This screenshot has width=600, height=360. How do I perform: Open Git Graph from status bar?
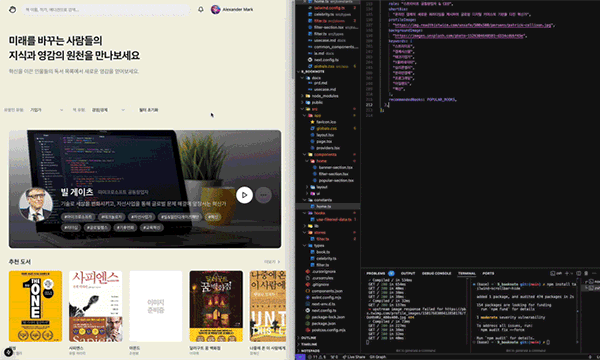coord(378,357)
